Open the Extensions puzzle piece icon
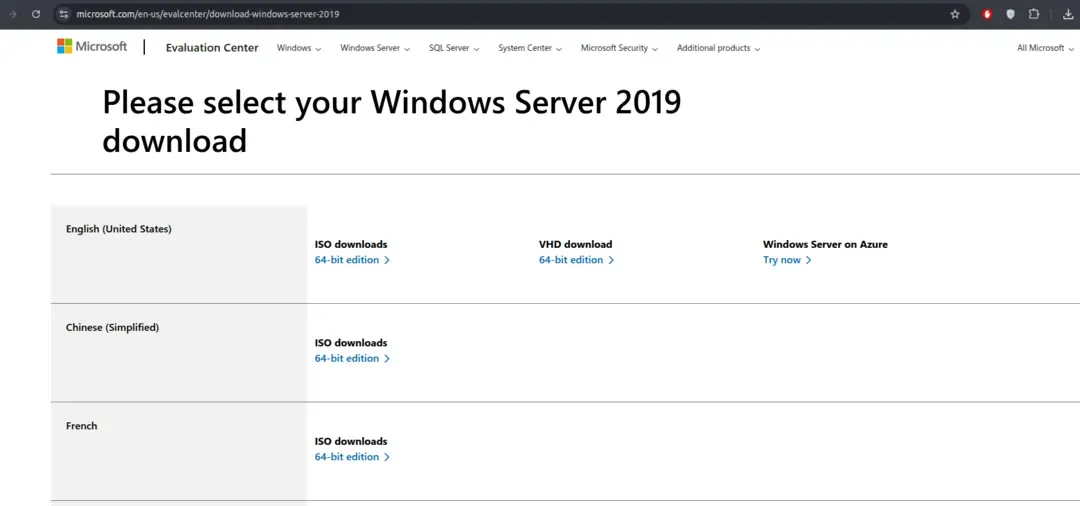 [1034, 14]
